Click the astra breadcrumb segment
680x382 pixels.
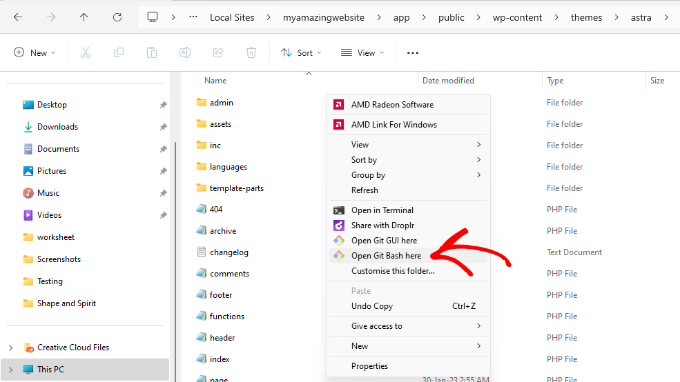641,18
